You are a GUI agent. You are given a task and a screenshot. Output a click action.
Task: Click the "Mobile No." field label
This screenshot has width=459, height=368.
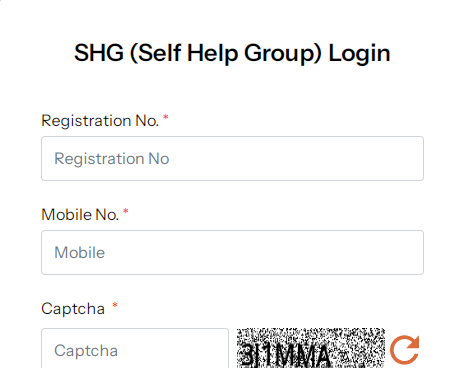coord(80,215)
